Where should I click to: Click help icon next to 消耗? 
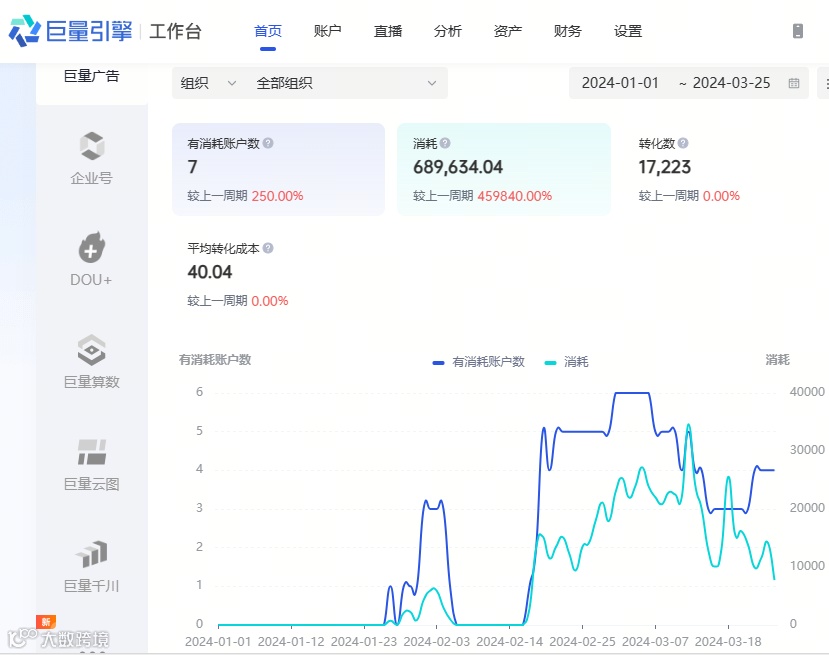pyautogui.click(x=445, y=143)
